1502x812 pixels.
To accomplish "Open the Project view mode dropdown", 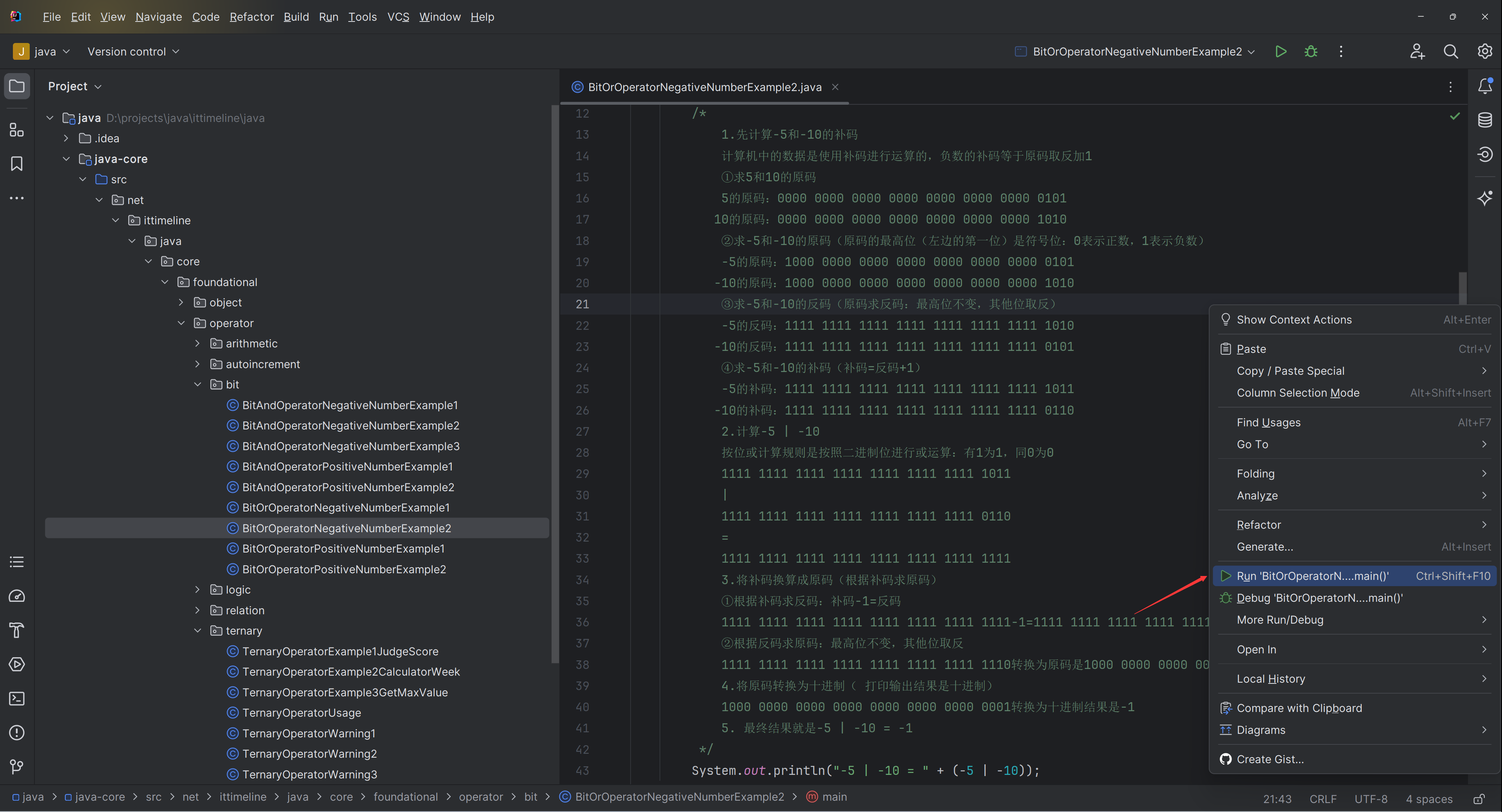I will click(x=75, y=86).
